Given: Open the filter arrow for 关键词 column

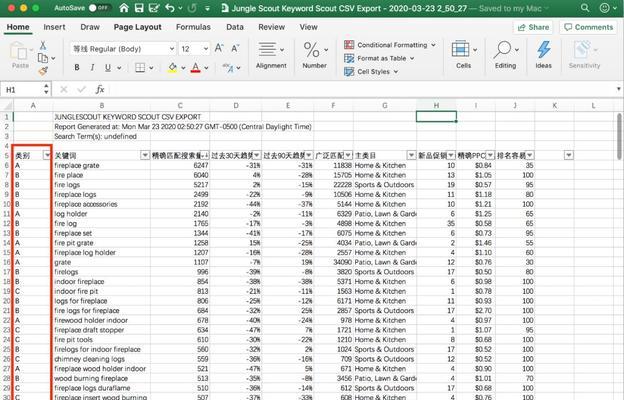Looking at the screenshot, I should coord(145,155).
